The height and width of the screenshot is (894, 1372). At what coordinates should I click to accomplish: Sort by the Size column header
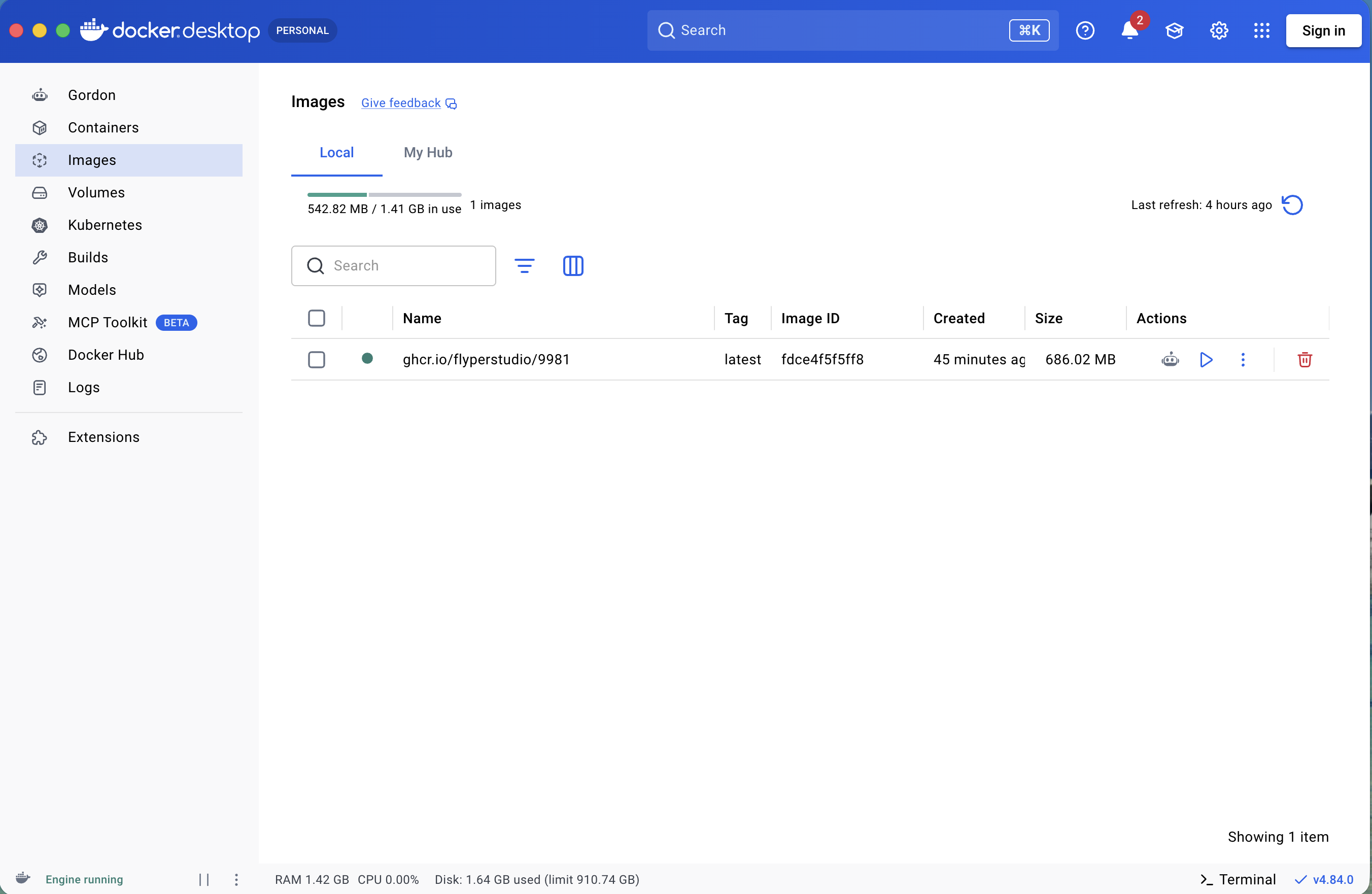click(1049, 318)
